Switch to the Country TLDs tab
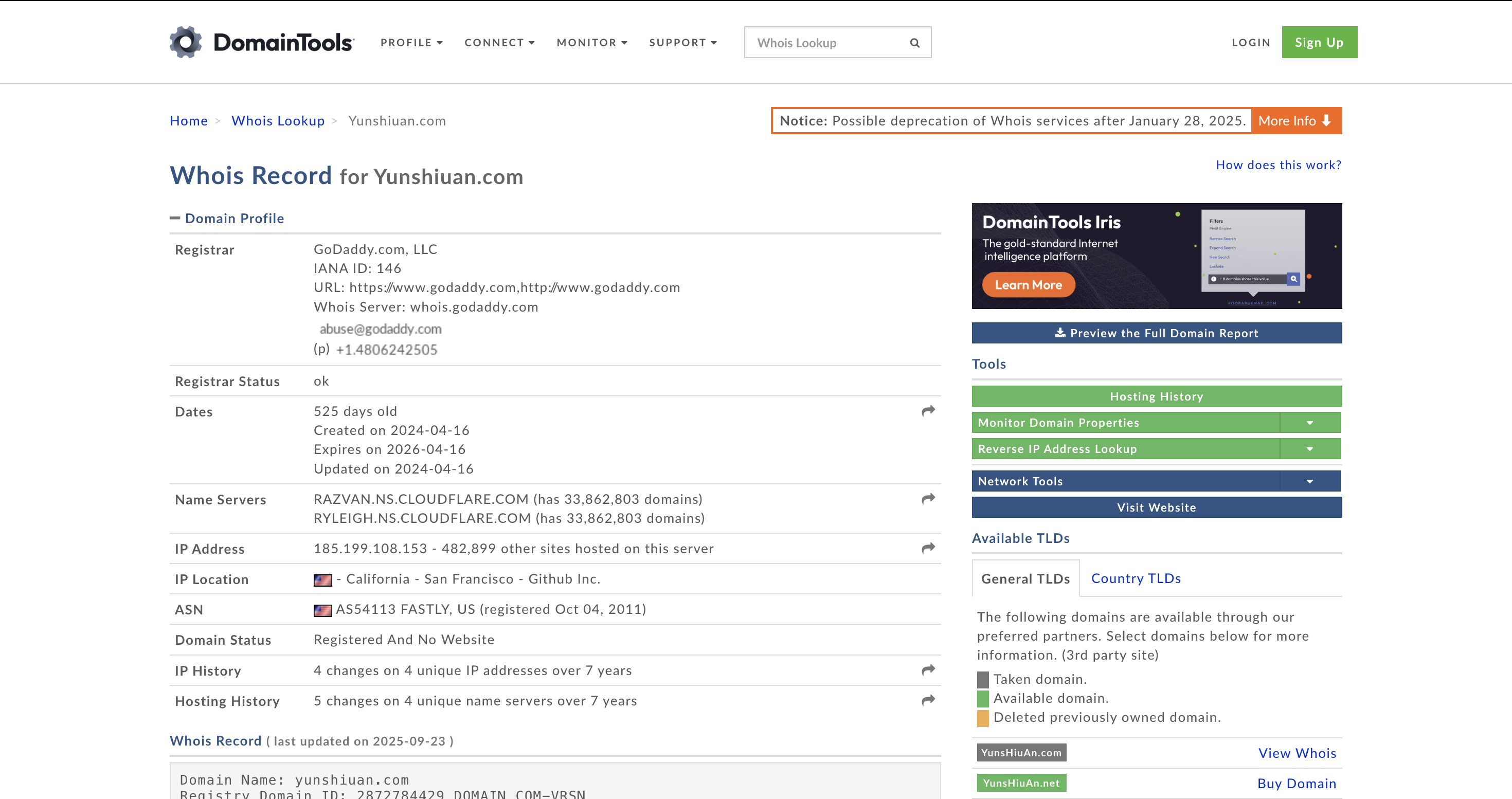1512x799 pixels. pos(1135,578)
